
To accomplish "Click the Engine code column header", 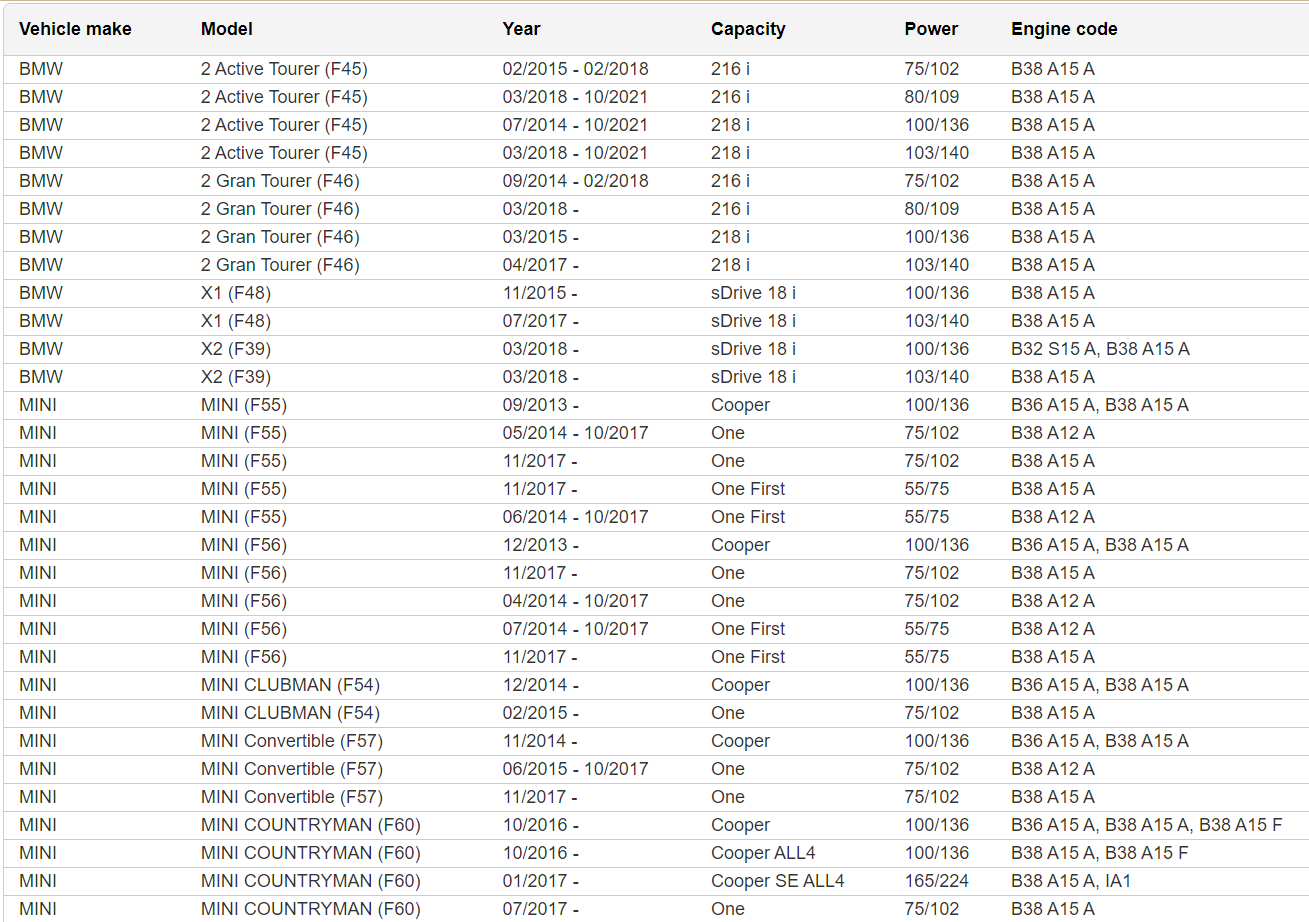I will click(x=1064, y=29).
